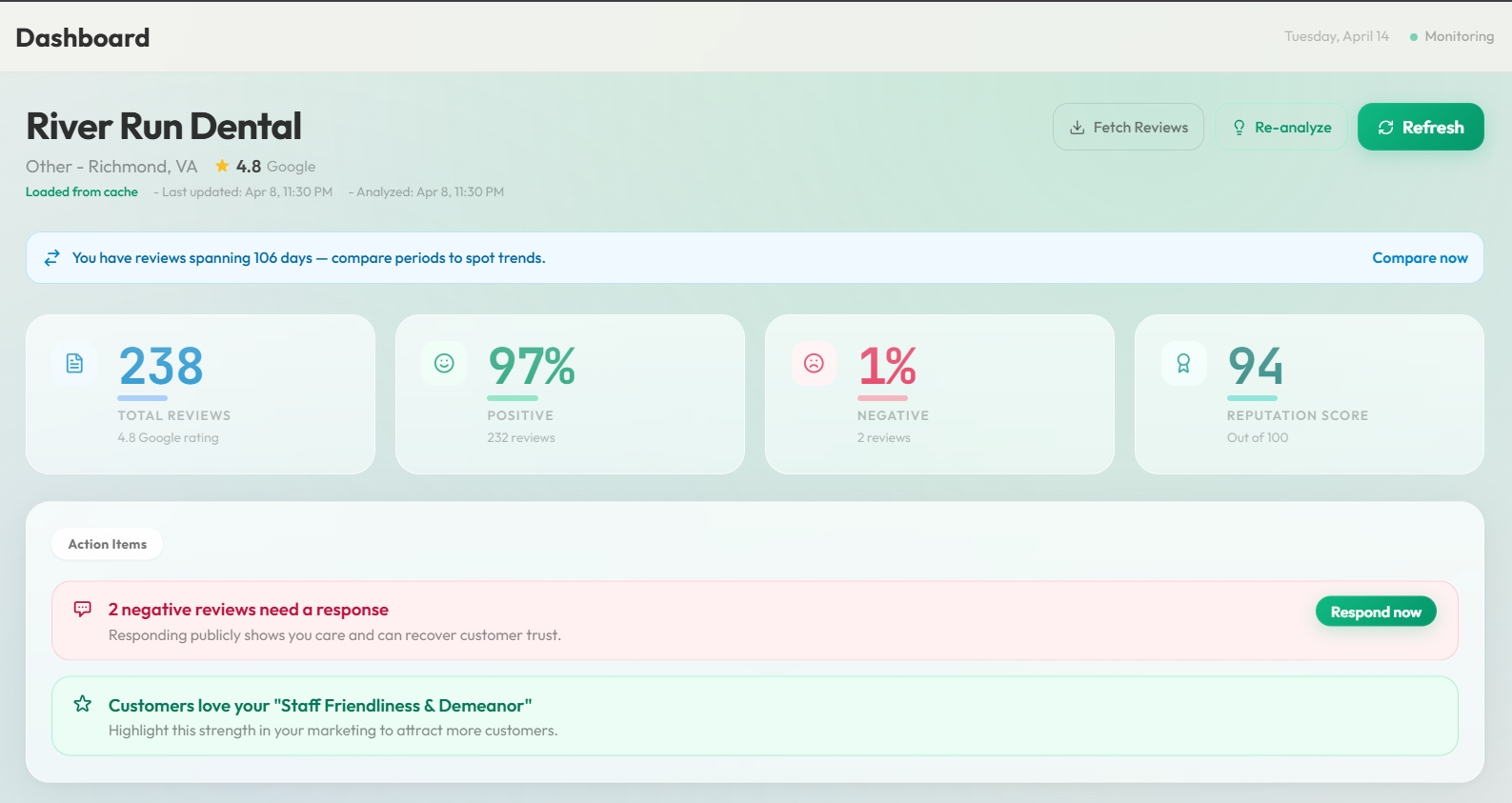This screenshot has width=1512, height=803.
Task: Click the Monitoring status label
Action: (x=1460, y=36)
